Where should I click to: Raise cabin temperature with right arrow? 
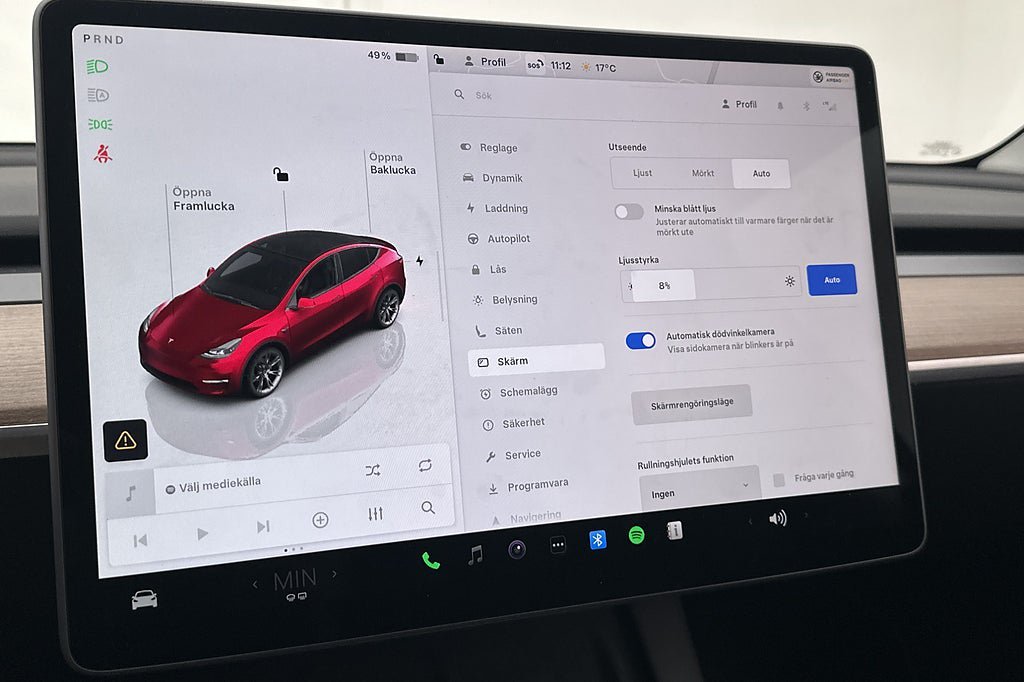(334, 574)
